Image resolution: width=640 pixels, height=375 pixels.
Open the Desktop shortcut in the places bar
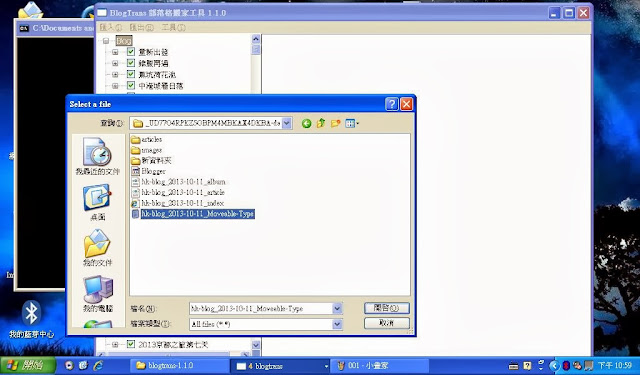[x=98, y=202]
